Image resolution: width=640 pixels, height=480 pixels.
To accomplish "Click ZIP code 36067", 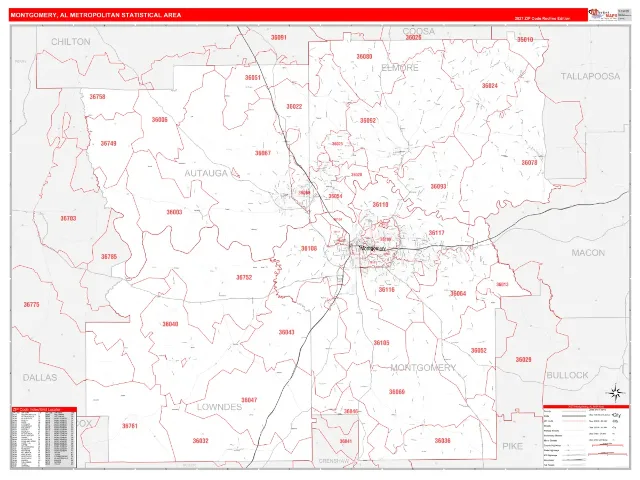I will 263,153.
